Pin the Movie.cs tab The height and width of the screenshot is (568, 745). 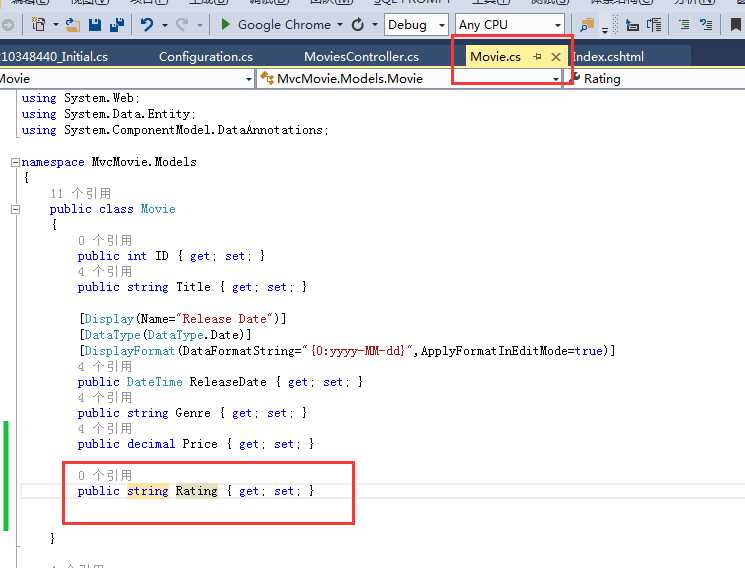[537, 57]
